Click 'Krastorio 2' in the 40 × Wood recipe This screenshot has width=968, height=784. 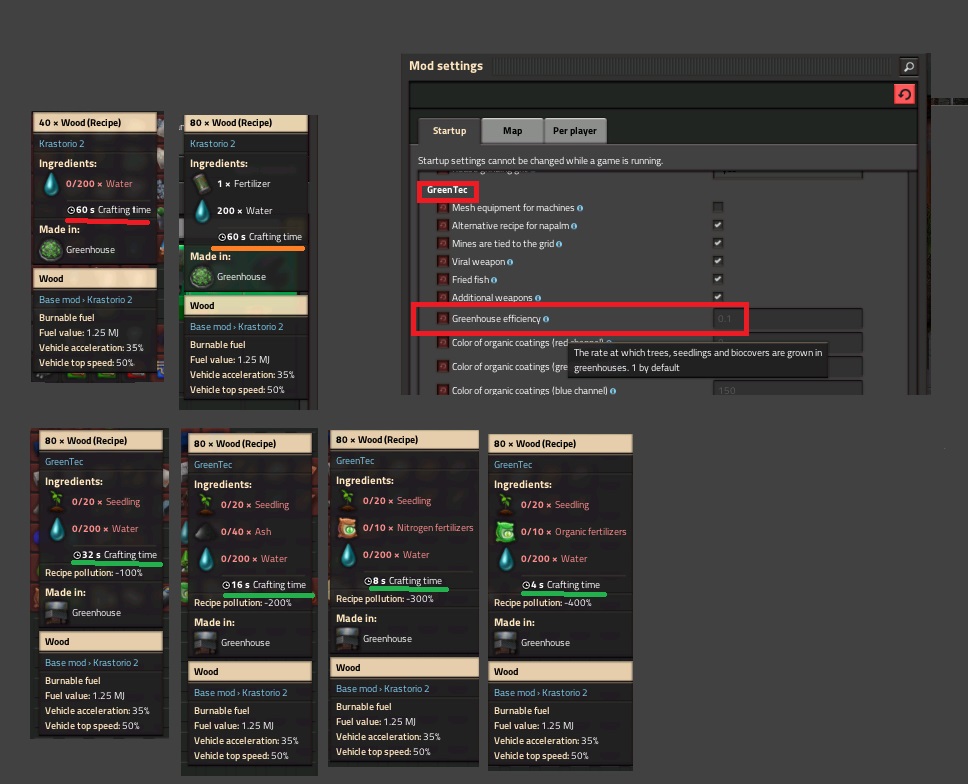(x=62, y=144)
